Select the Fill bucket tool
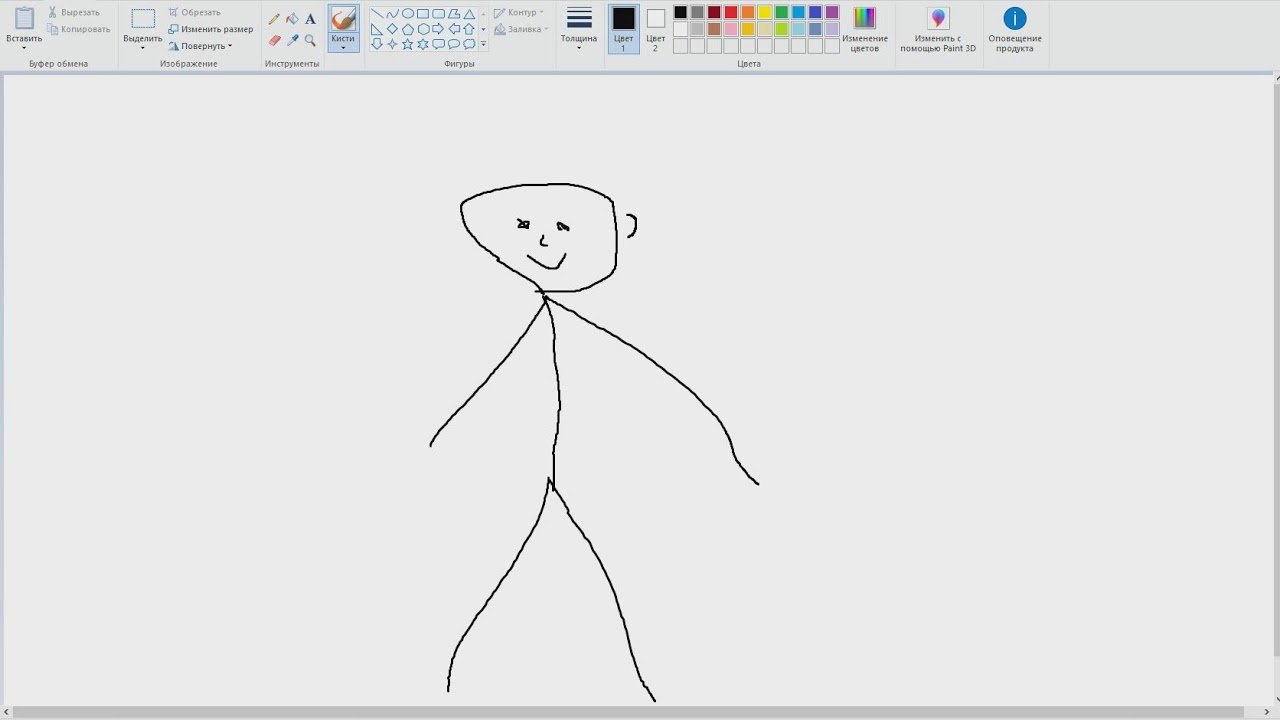This screenshot has width=1280, height=720. [x=292, y=19]
